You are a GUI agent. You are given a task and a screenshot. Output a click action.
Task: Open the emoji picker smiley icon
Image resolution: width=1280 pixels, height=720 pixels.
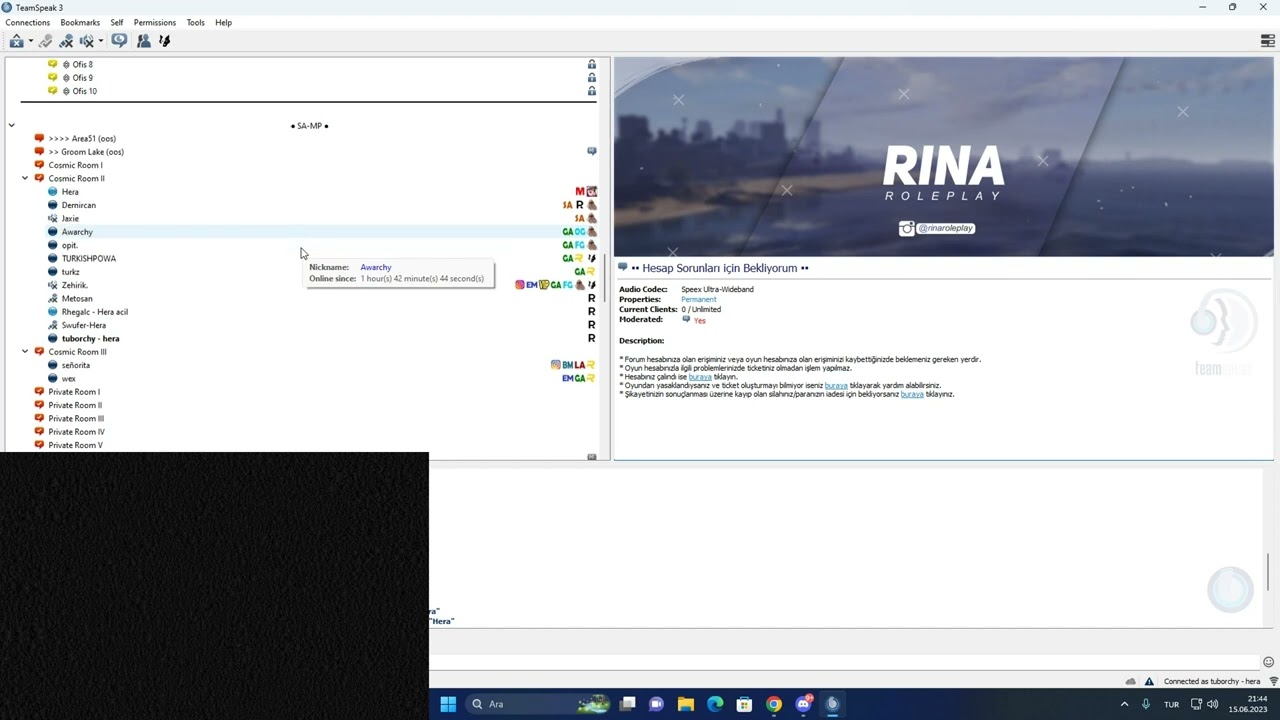(1269, 662)
